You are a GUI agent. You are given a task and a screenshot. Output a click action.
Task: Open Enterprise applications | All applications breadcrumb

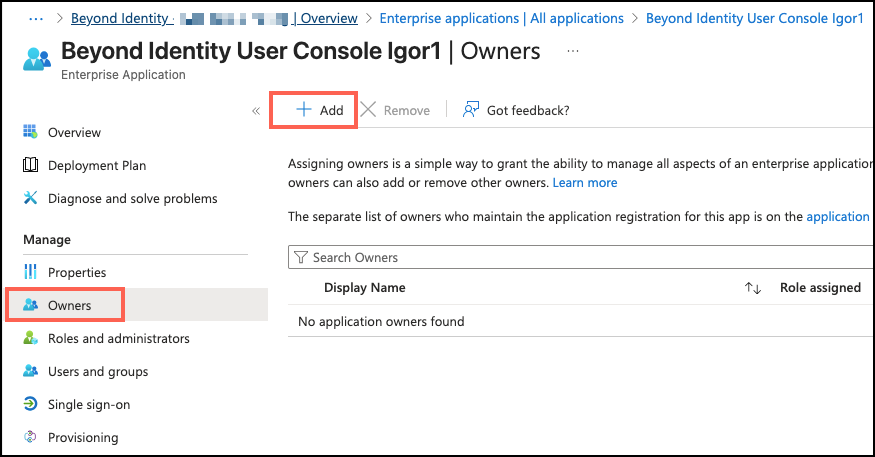click(502, 18)
